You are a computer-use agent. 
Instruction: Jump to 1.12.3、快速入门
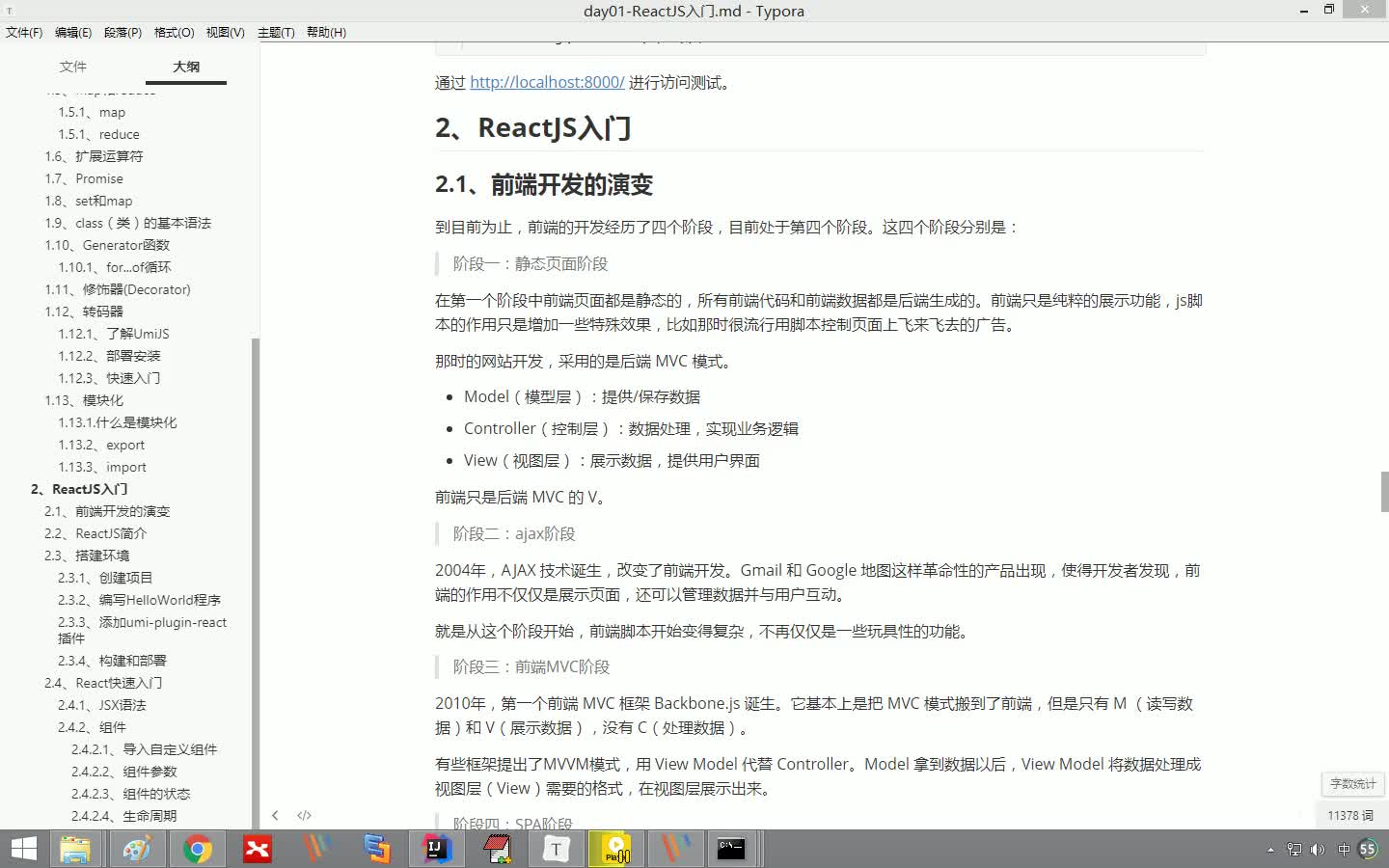click(x=109, y=378)
